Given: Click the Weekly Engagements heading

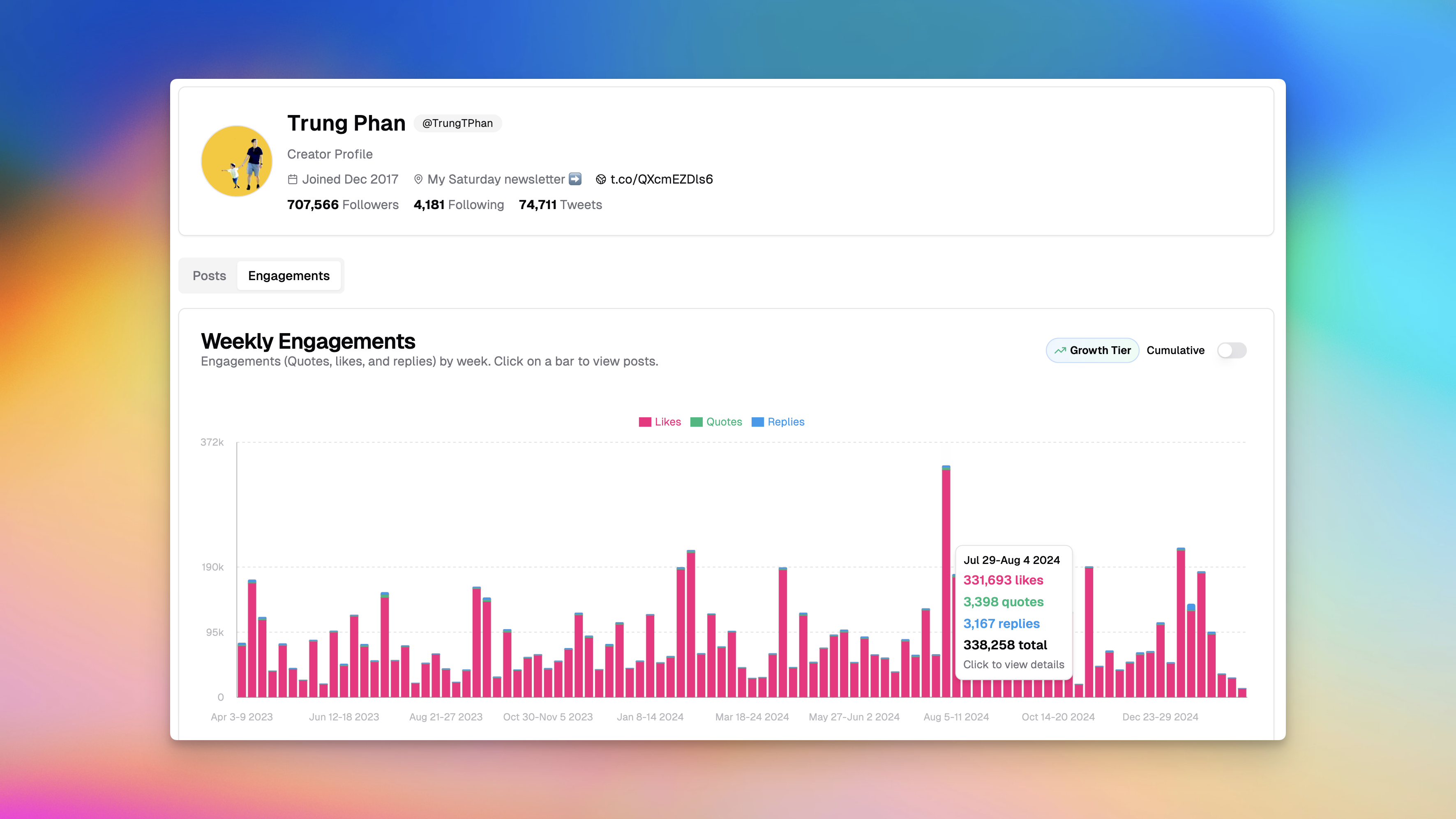Looking at the screenshot, I should [308, 341].
